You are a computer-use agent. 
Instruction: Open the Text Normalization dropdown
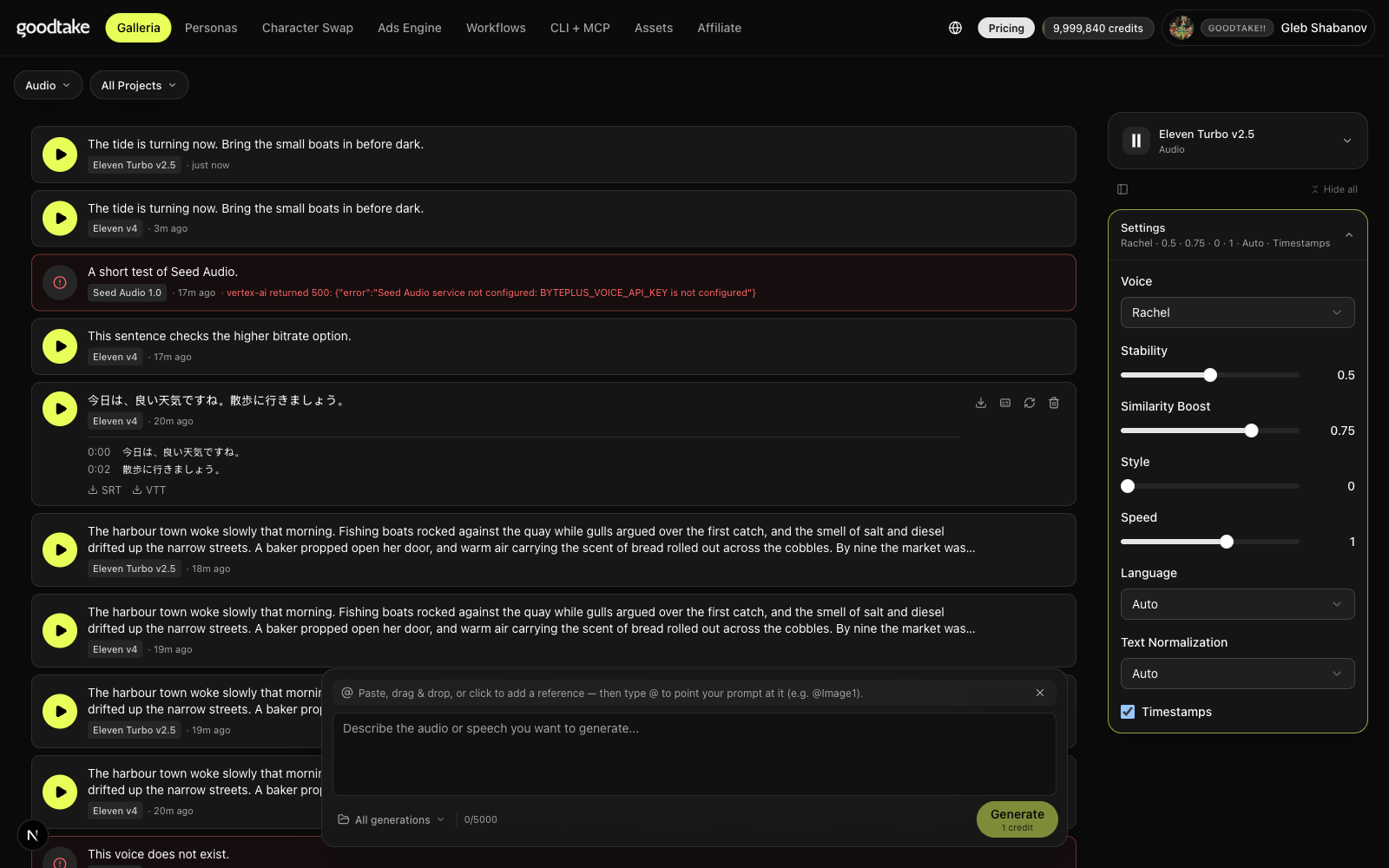coord(1237,674)
